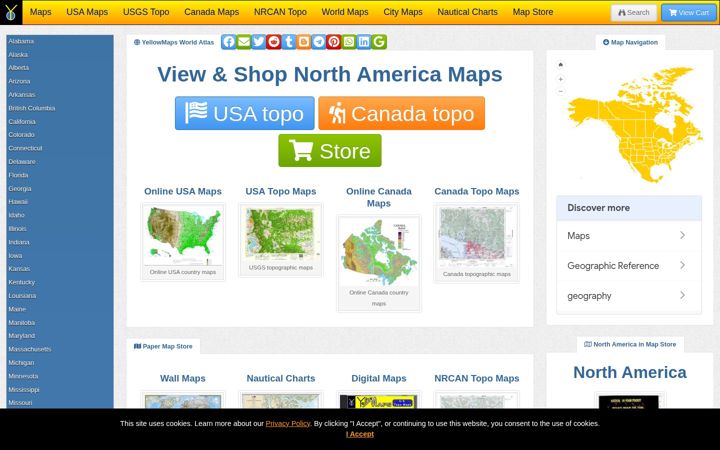This screenshot has height=450, width=720.
Task: Open Wall Maps link
Action: click(183, 378)
